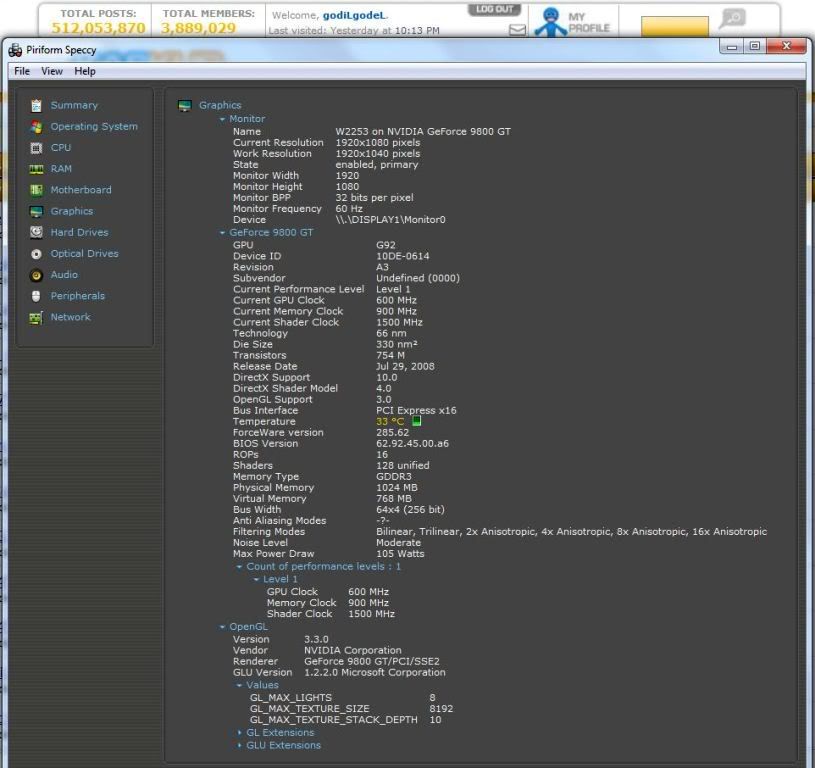Click the Renderer GeForce 9800 GT/PCI/SSE2 value

[x=372, y=661]
